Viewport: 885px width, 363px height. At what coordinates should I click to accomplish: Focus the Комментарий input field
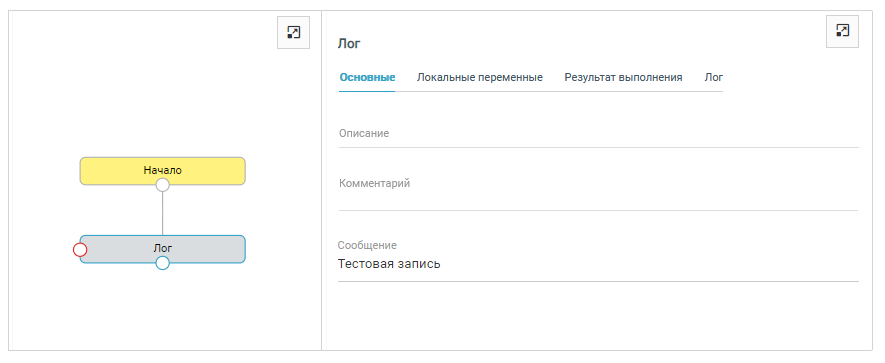(x=598, y=192)
